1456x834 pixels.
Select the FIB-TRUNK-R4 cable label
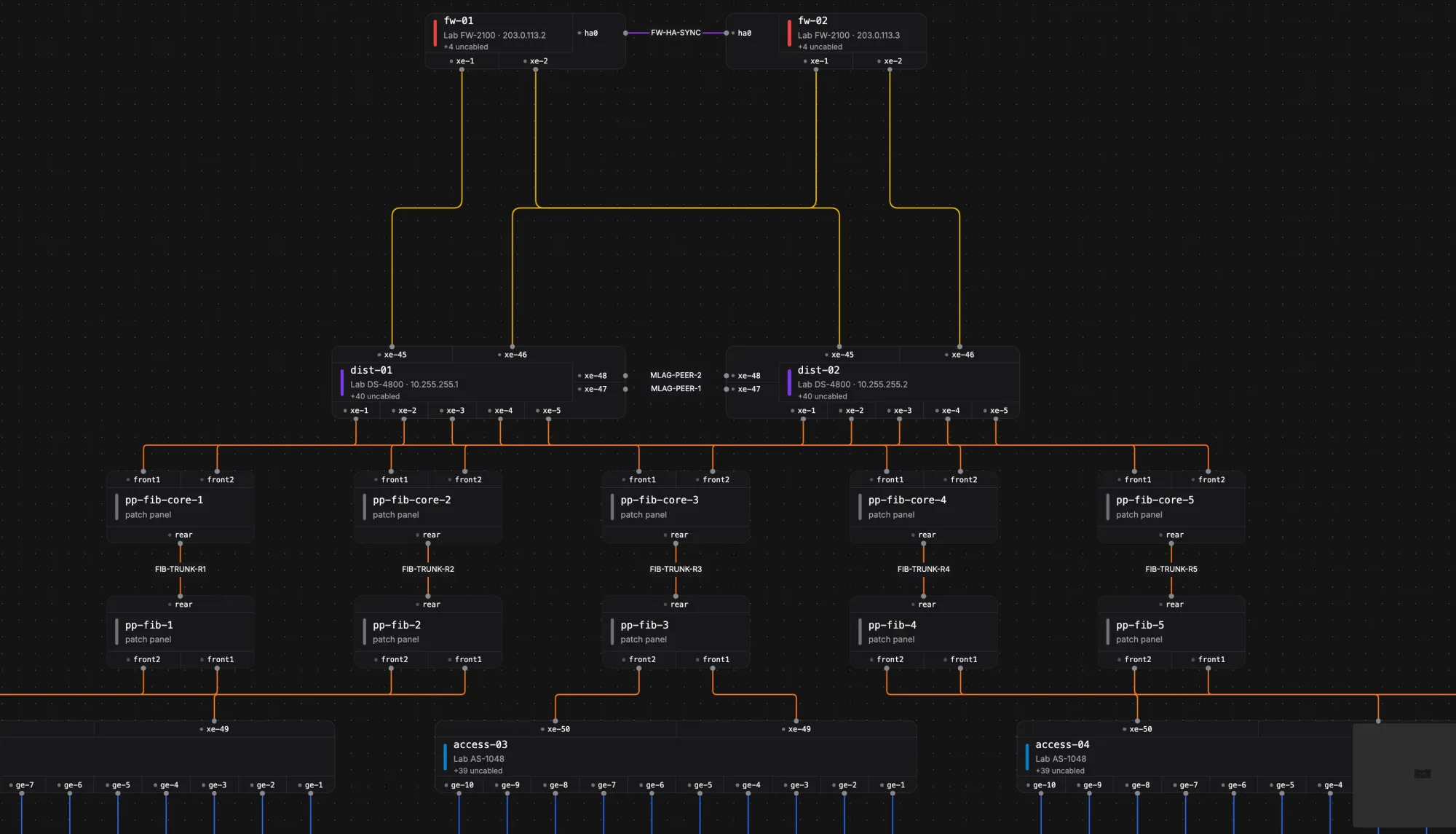click(923, 570)
